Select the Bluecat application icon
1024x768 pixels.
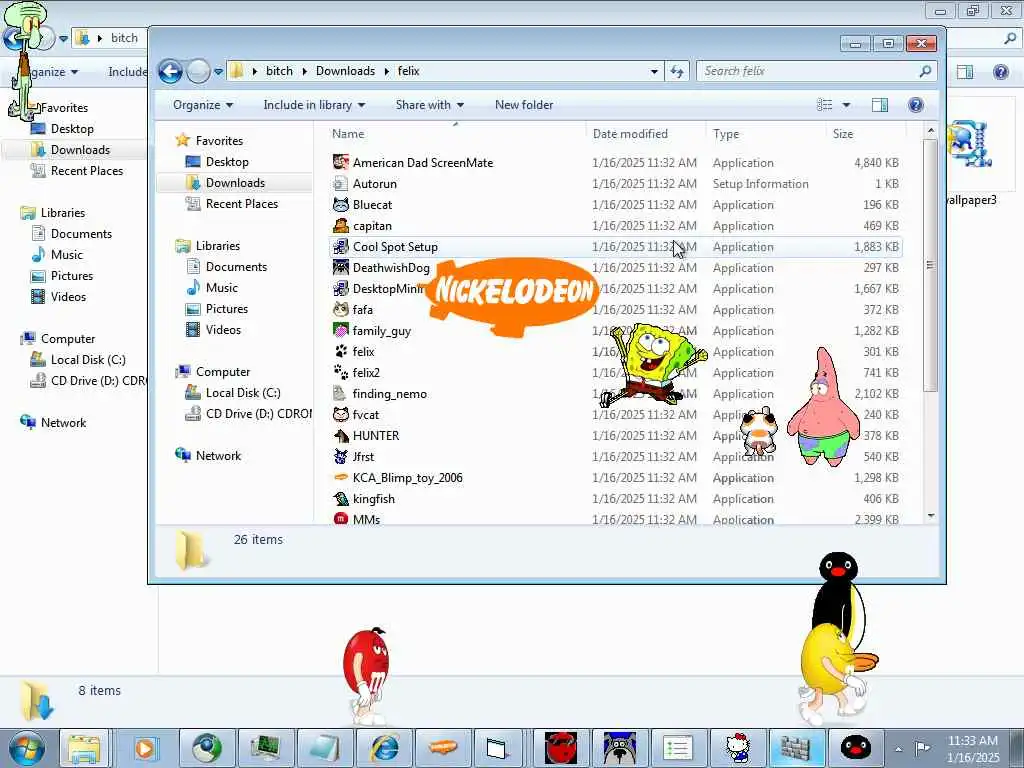click(340, 204)
